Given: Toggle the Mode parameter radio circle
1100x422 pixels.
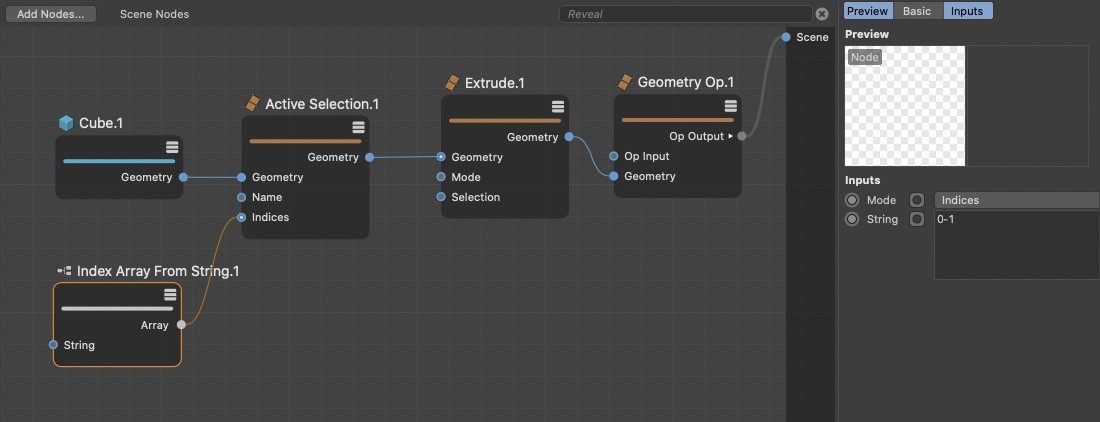Looking at the screenshot, I should click(852, 200).
